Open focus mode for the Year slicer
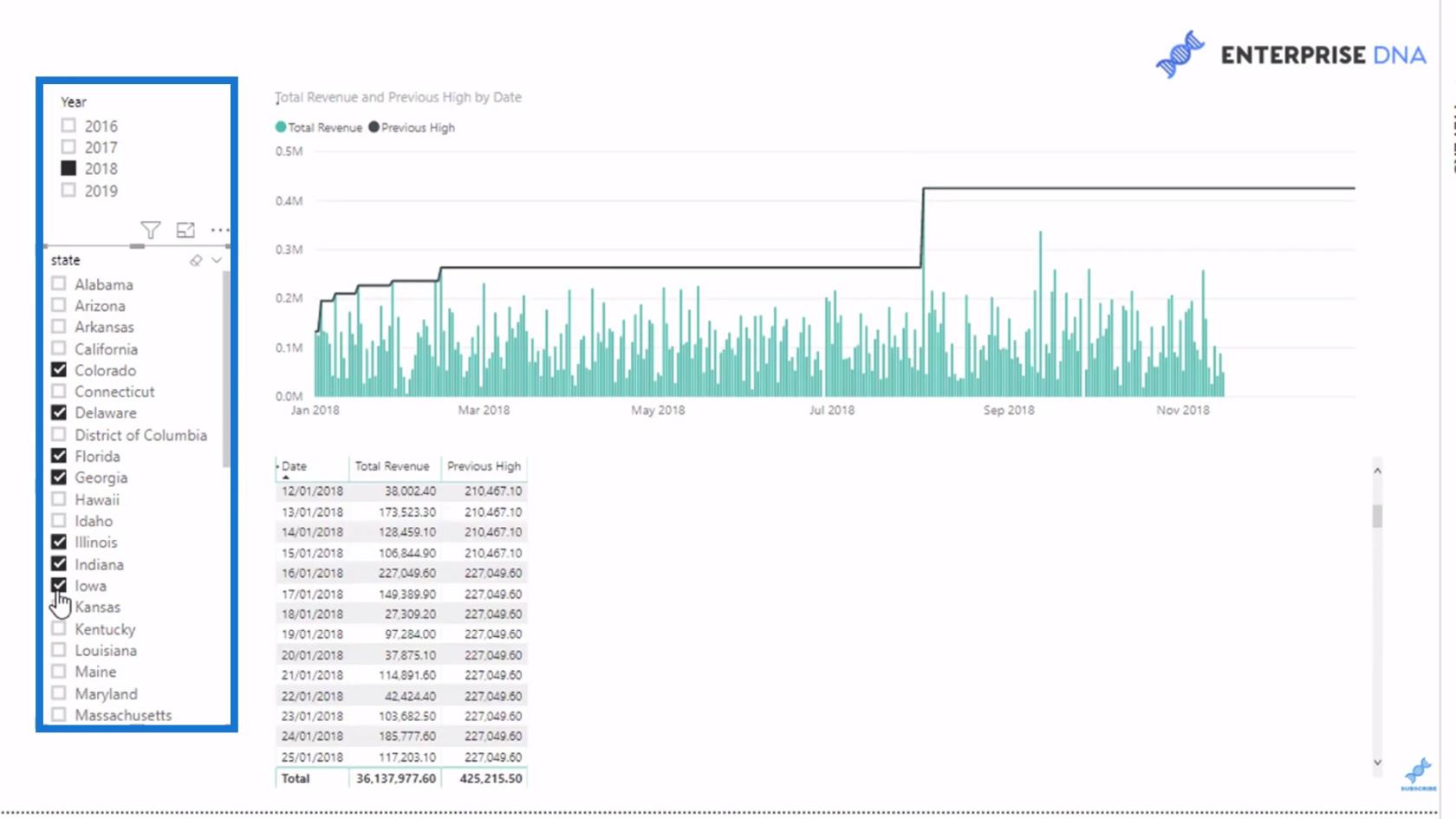 [x=185, y=230]
